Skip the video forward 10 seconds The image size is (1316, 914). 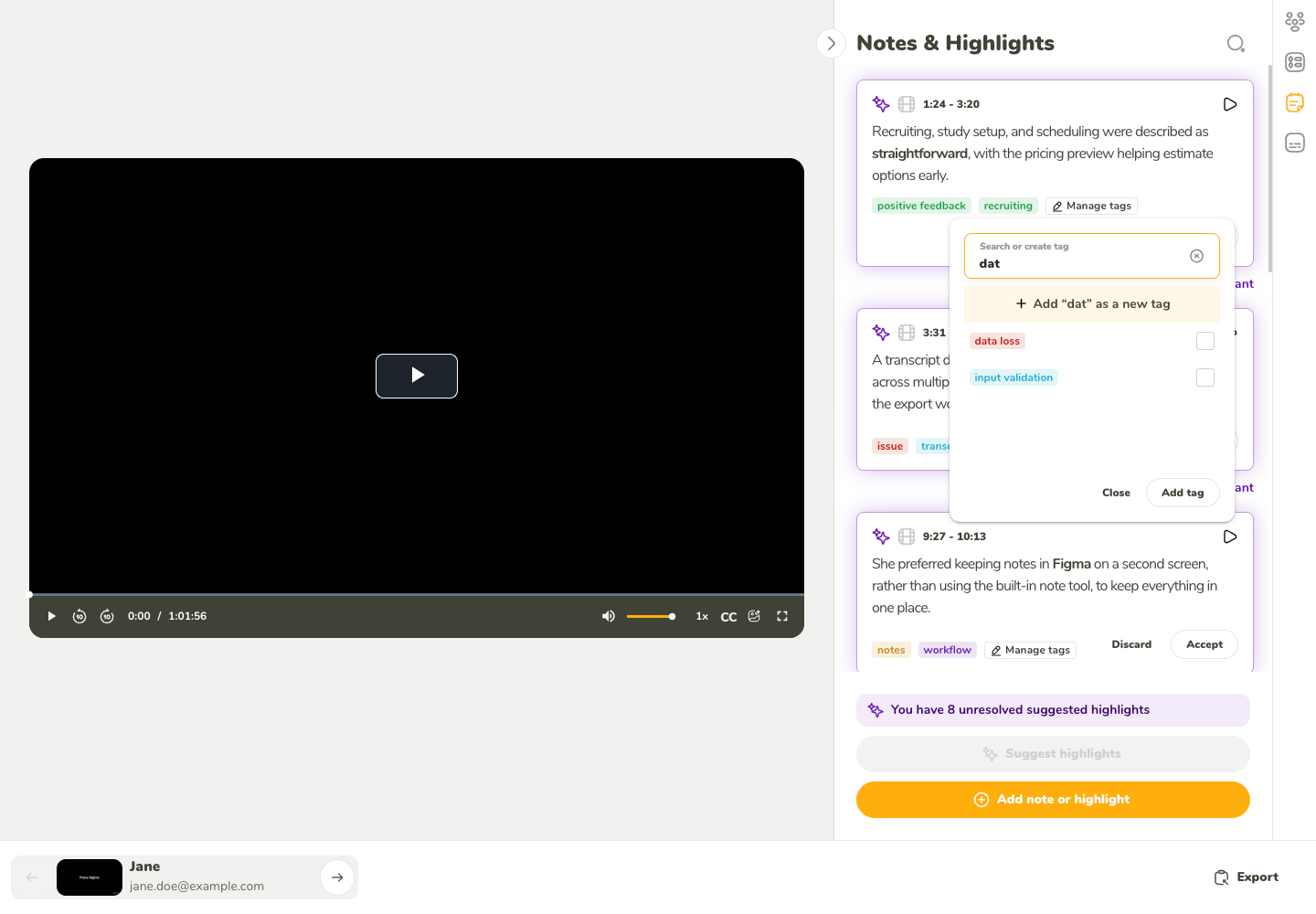click(107, 616)
